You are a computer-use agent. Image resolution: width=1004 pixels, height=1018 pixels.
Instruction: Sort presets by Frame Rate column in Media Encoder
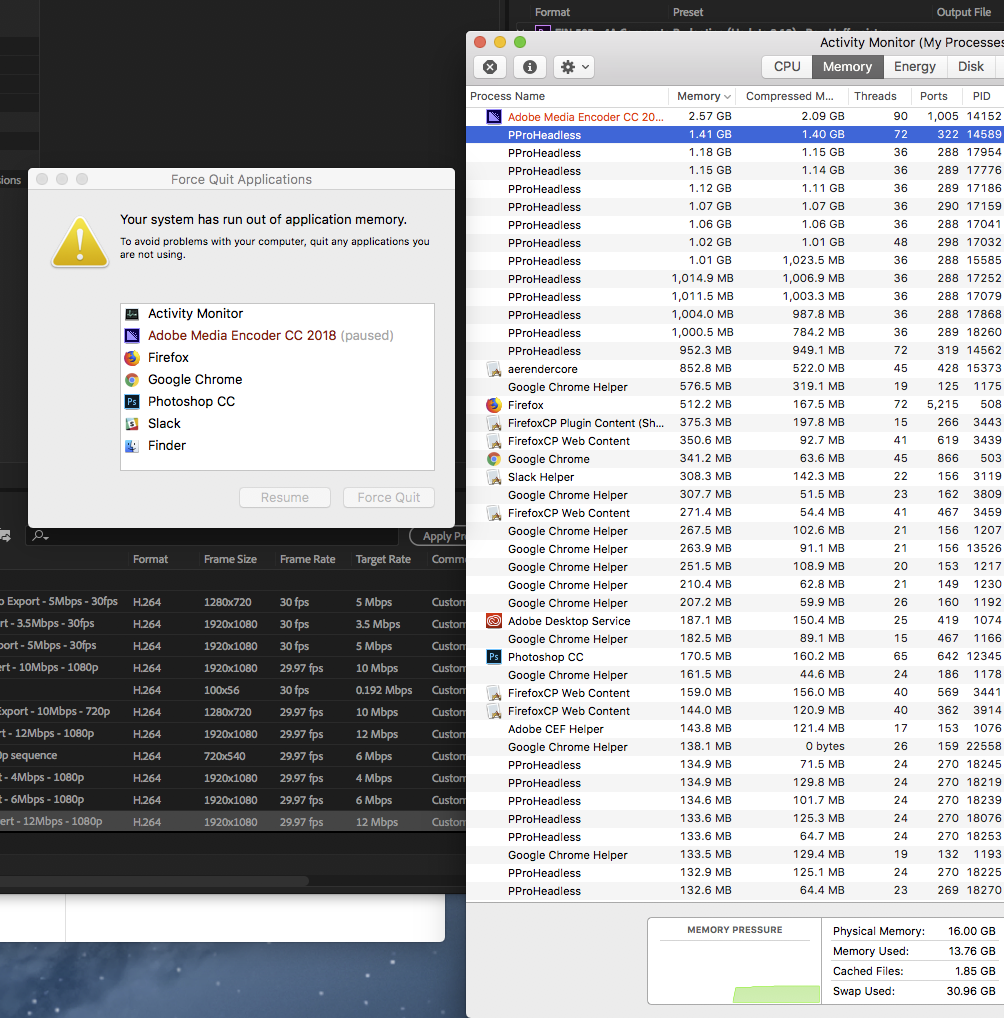(x=307, y=559)
